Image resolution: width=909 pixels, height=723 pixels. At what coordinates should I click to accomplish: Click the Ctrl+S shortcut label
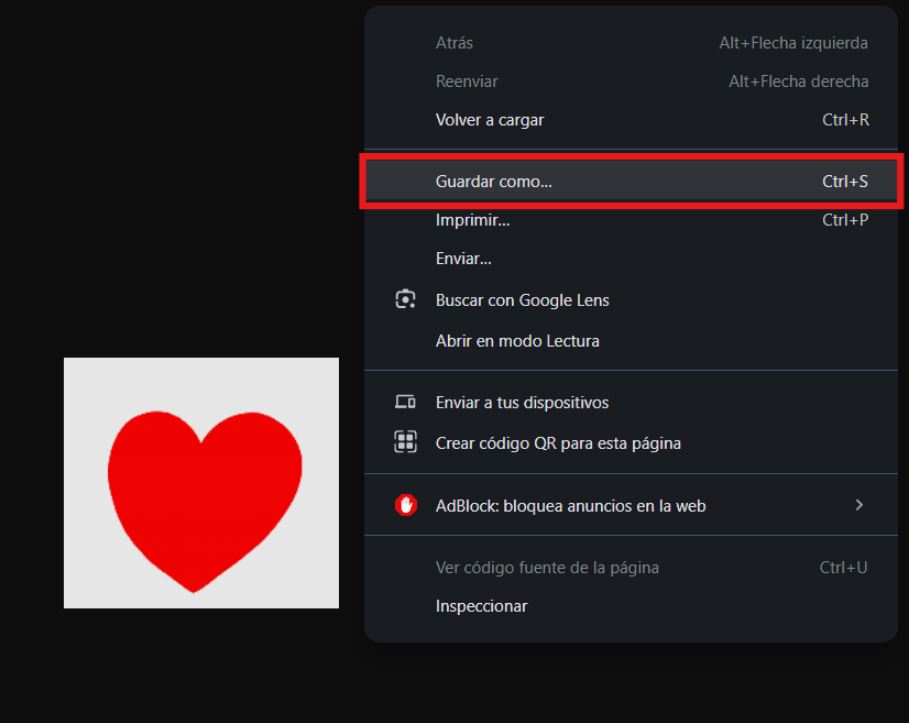point(845,181)
